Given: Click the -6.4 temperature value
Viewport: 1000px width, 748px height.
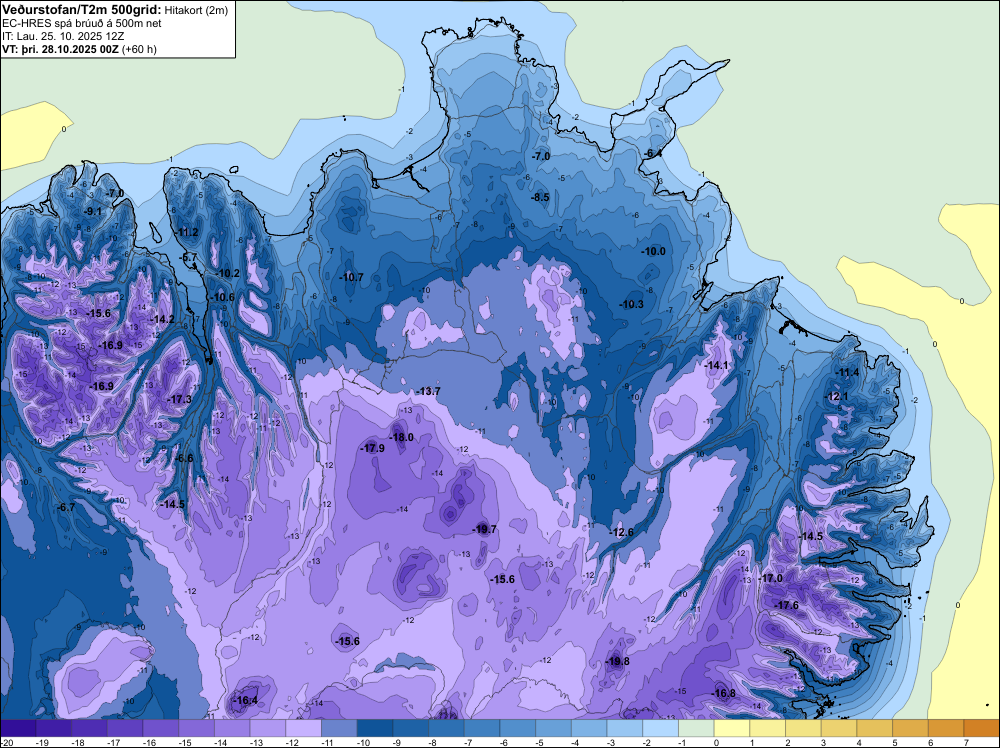Looking at the screenshot, I should pos(651,154).
